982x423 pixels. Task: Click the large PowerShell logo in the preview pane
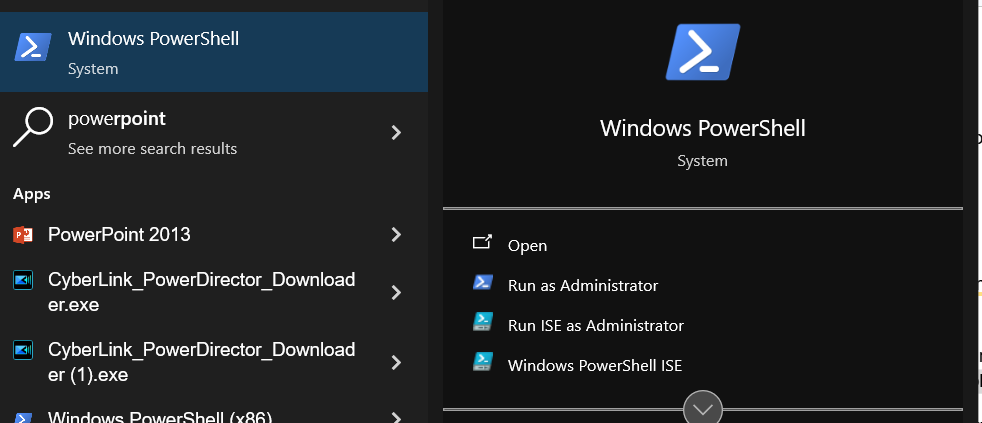point(703,52)
